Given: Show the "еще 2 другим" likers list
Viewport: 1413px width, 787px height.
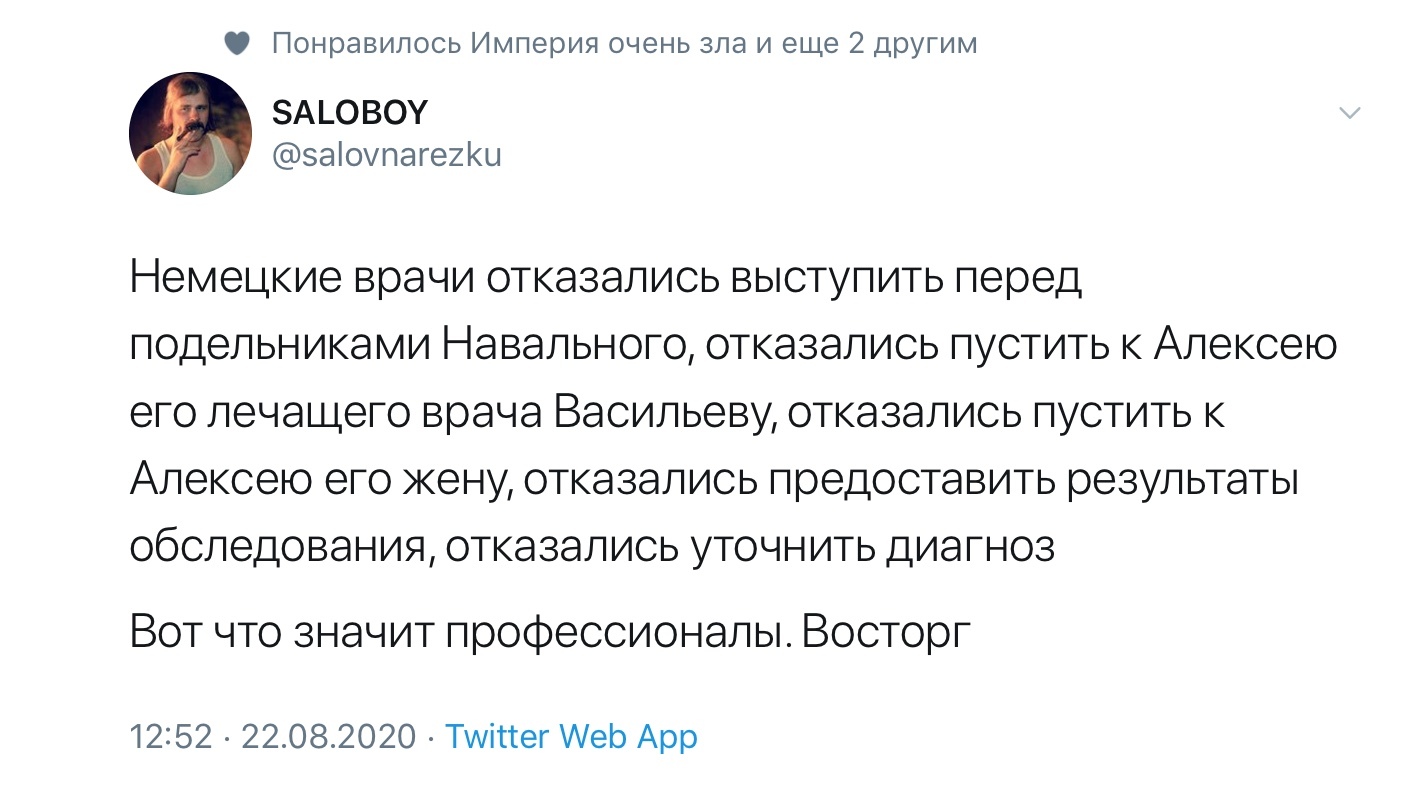Looking at the screenshot, I should [873, 43].
